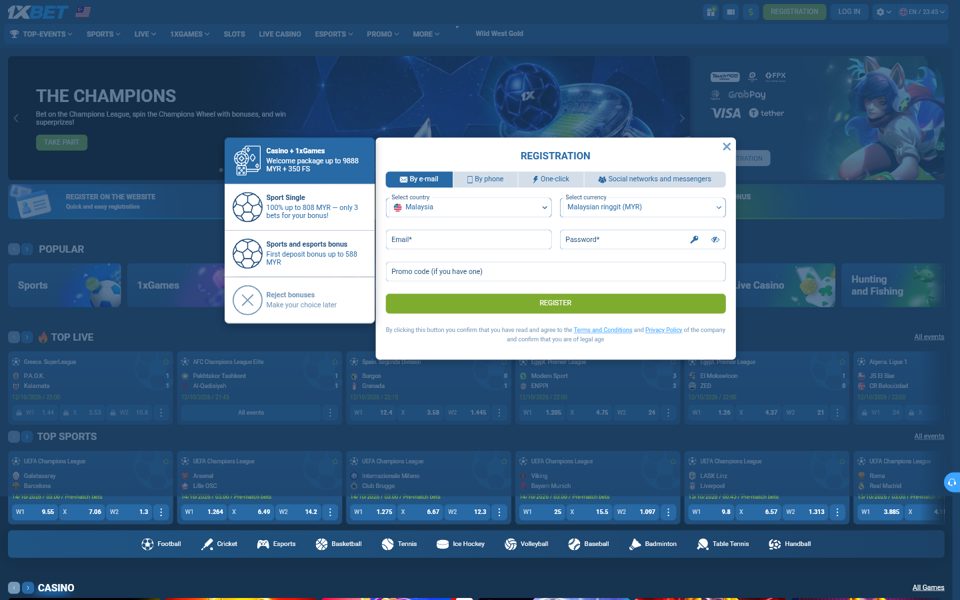The height and width of the screenshot is (600, 960).
Task: Expand the LIVE menu
Action: pyautogui.click(x=145, y=34)
